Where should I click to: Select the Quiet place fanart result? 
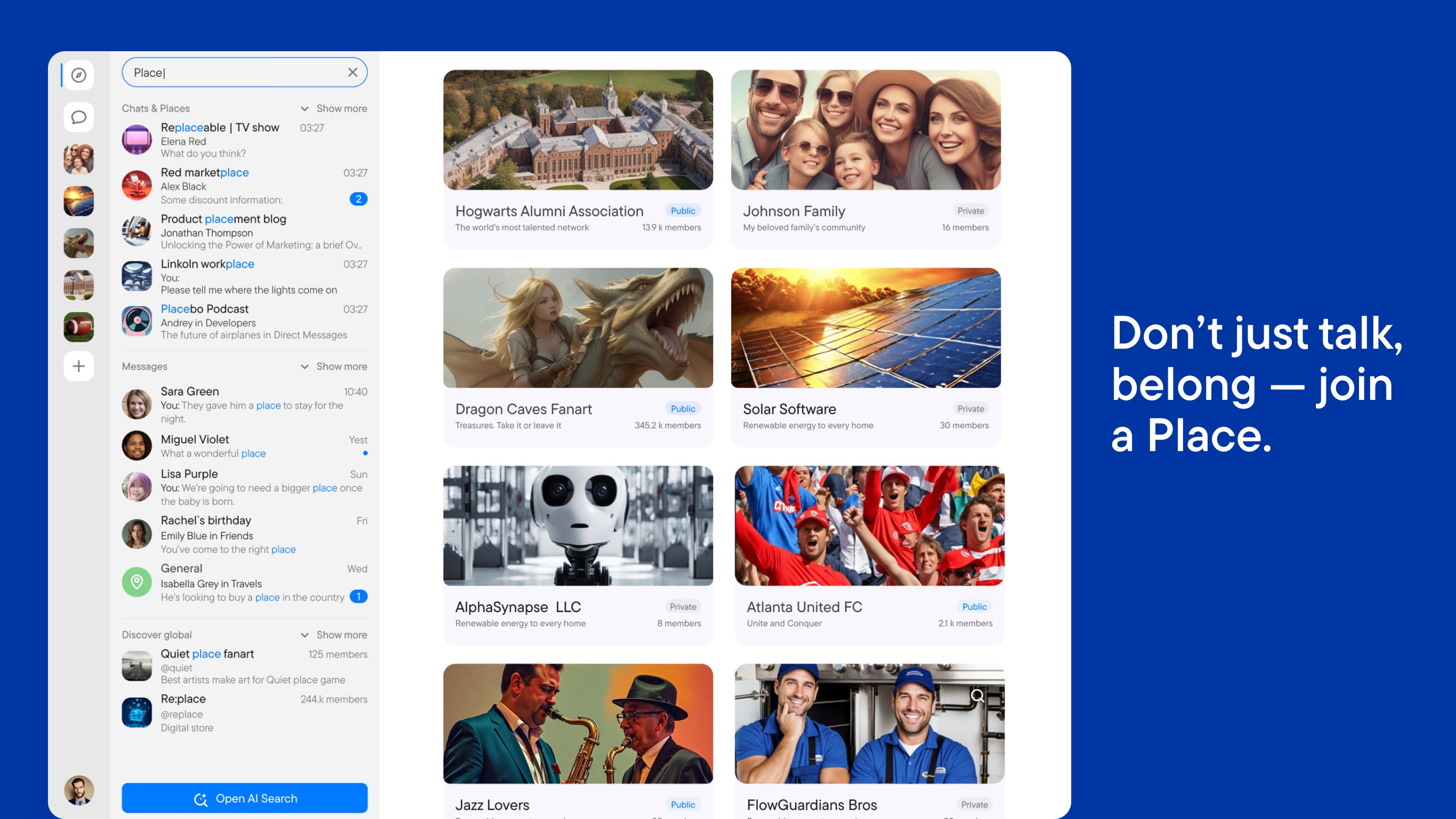tap(244, 666)
